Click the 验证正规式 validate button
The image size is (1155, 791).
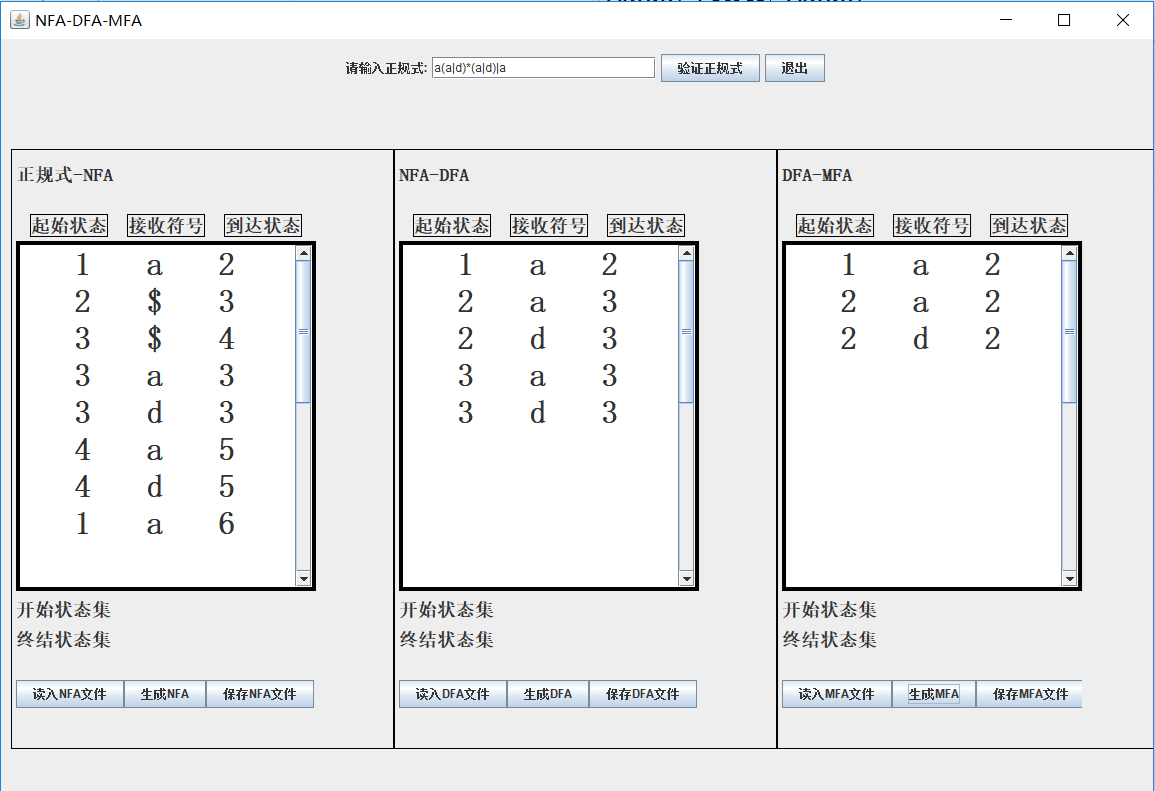click(x=710, y=67)
